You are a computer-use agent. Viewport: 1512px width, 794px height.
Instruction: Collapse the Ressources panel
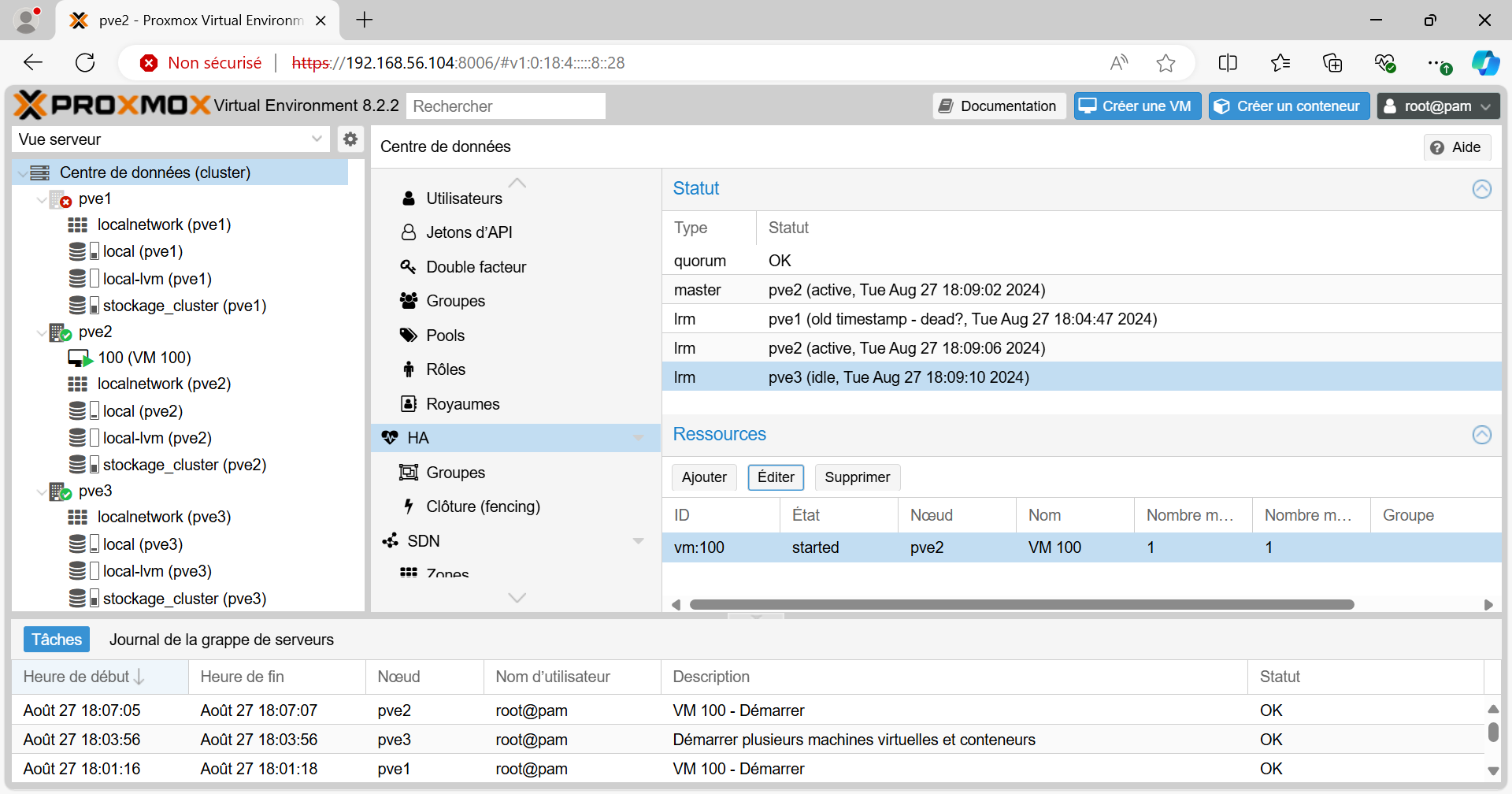(1482, 435)
